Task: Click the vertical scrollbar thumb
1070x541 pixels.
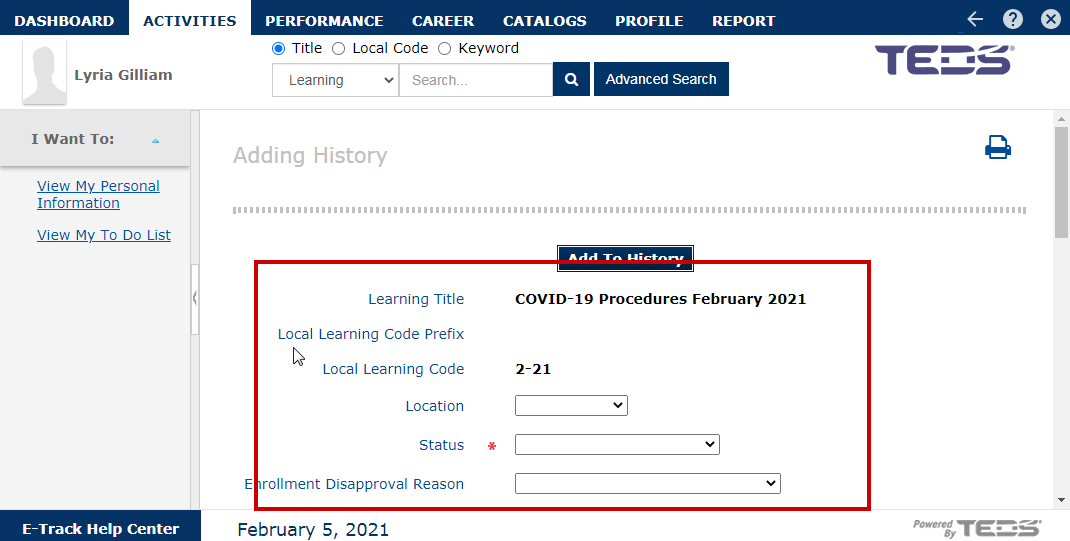Action: 1061,180
